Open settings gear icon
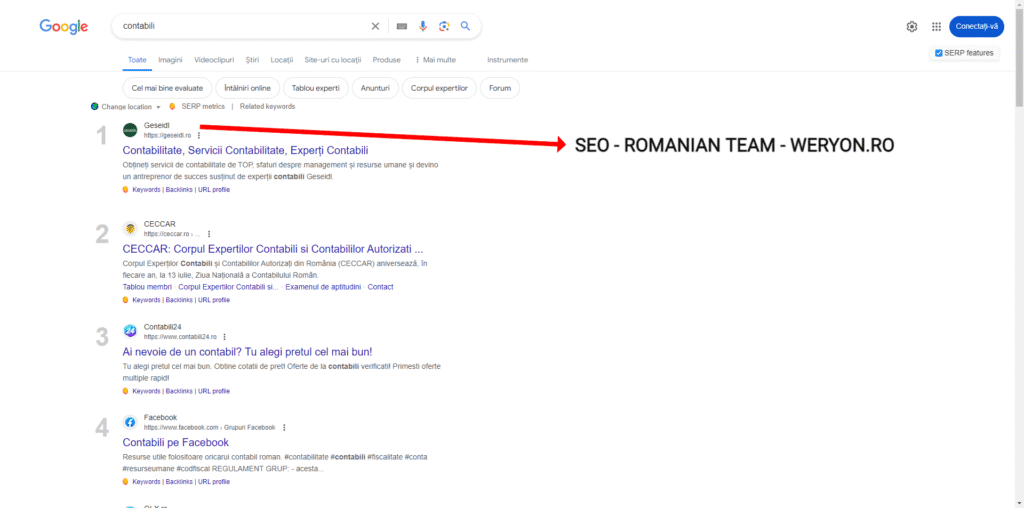 coord(912,27)
